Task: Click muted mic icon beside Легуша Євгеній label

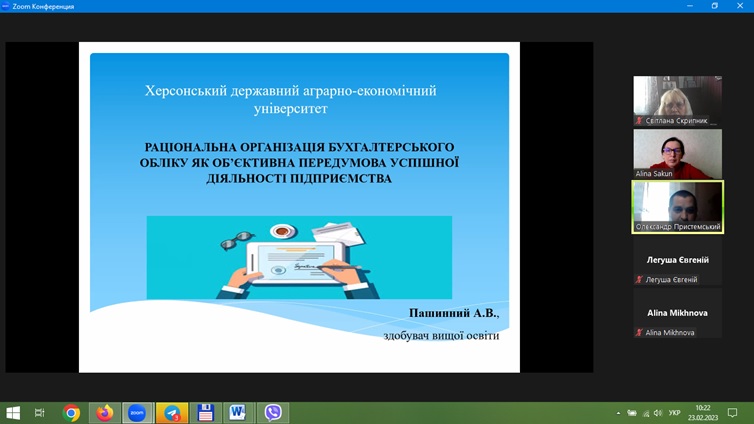Action: (639, 279)
